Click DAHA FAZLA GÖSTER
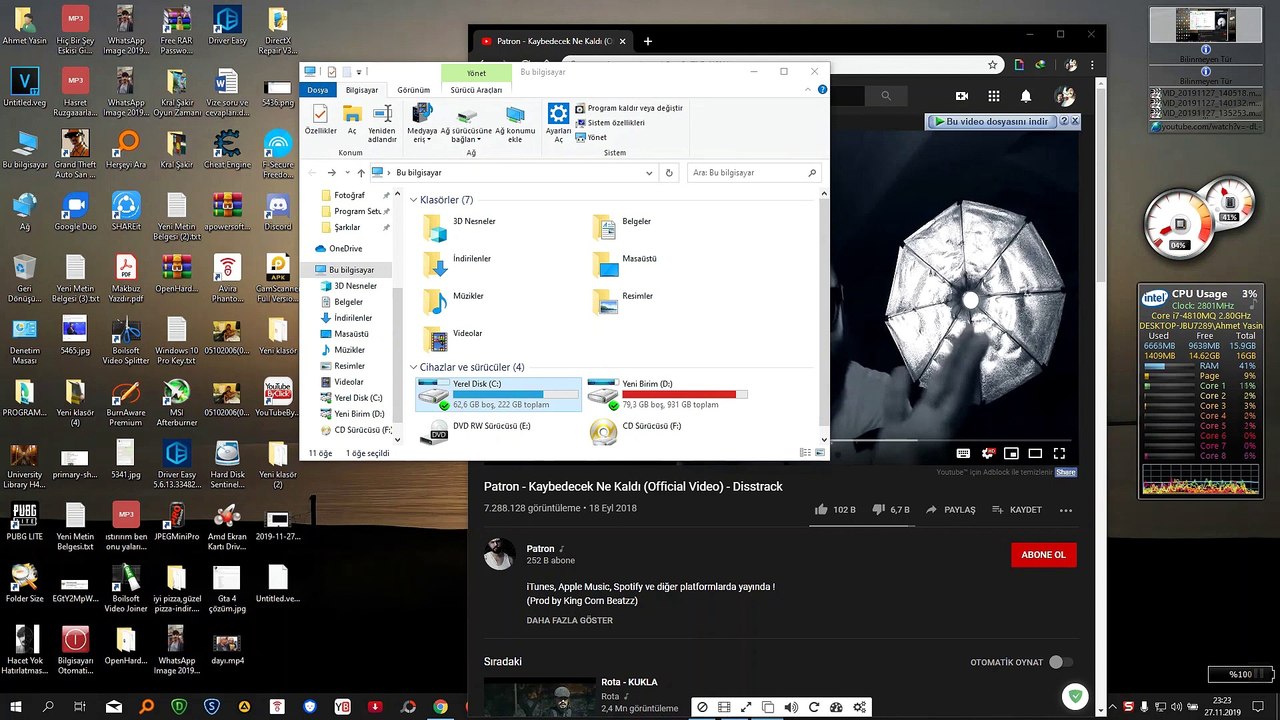Viewport: 1280px width, 720px height. [x=570, y=620]
